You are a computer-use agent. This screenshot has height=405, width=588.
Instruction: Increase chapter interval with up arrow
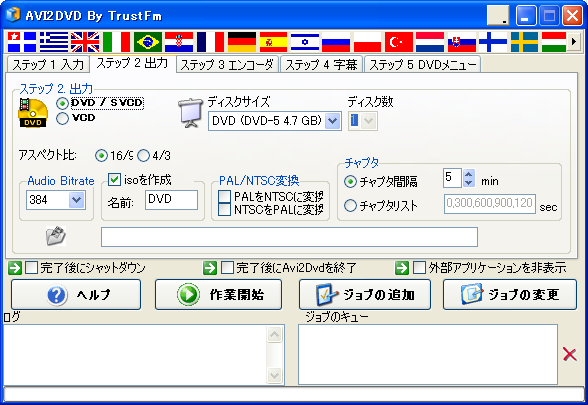(x=469, y=174)
